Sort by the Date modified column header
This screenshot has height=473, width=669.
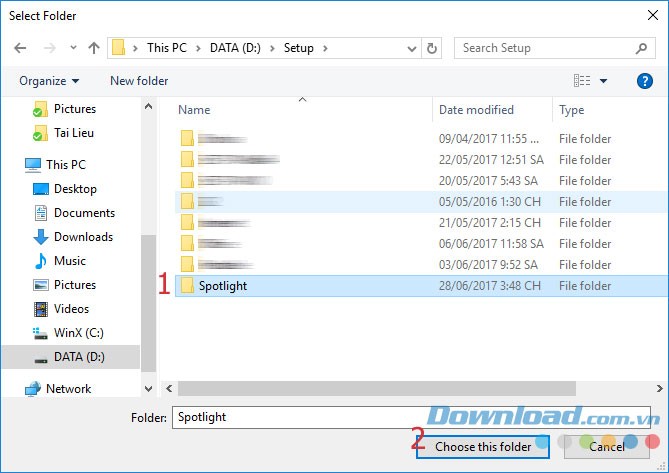(x=476, y=110)
